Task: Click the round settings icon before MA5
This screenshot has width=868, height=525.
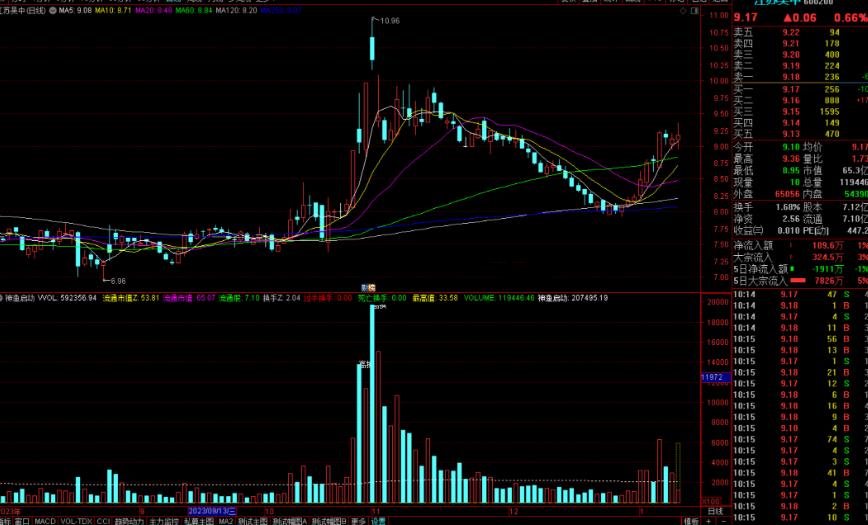Action: pyautogui.click(x=53, y=11)
